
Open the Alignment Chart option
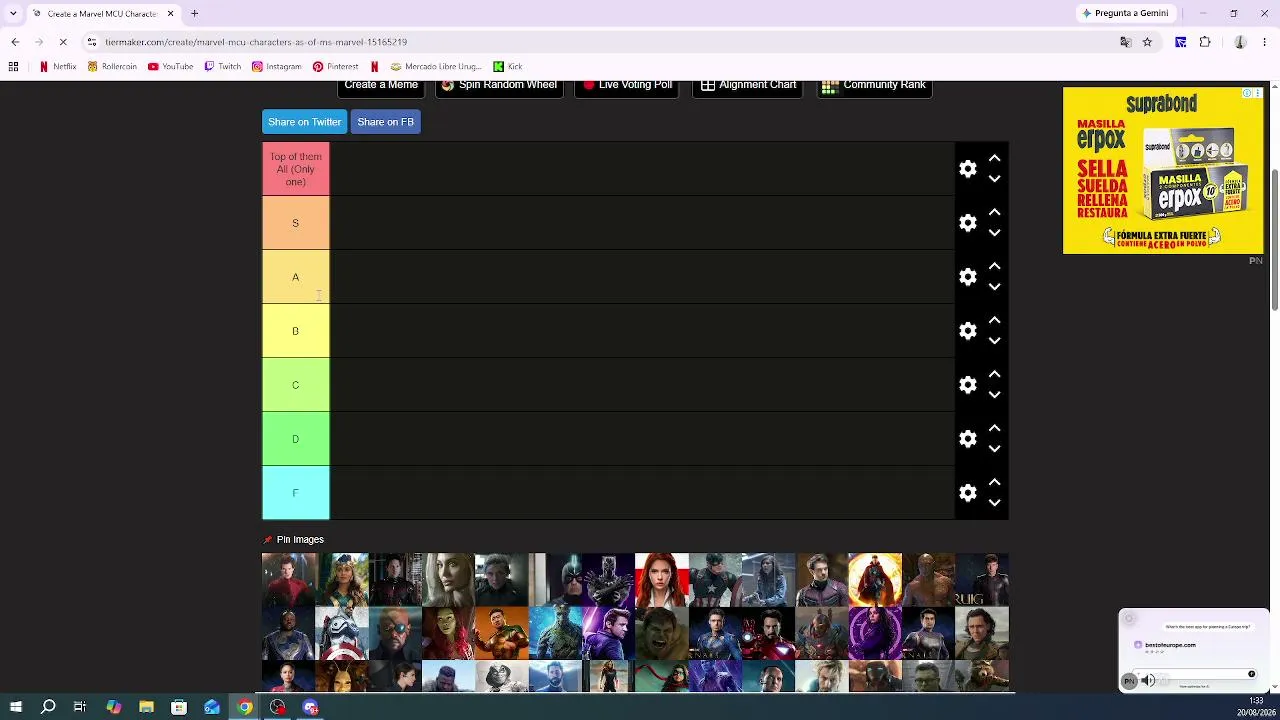pyautogui.click(x=748, y=87)
